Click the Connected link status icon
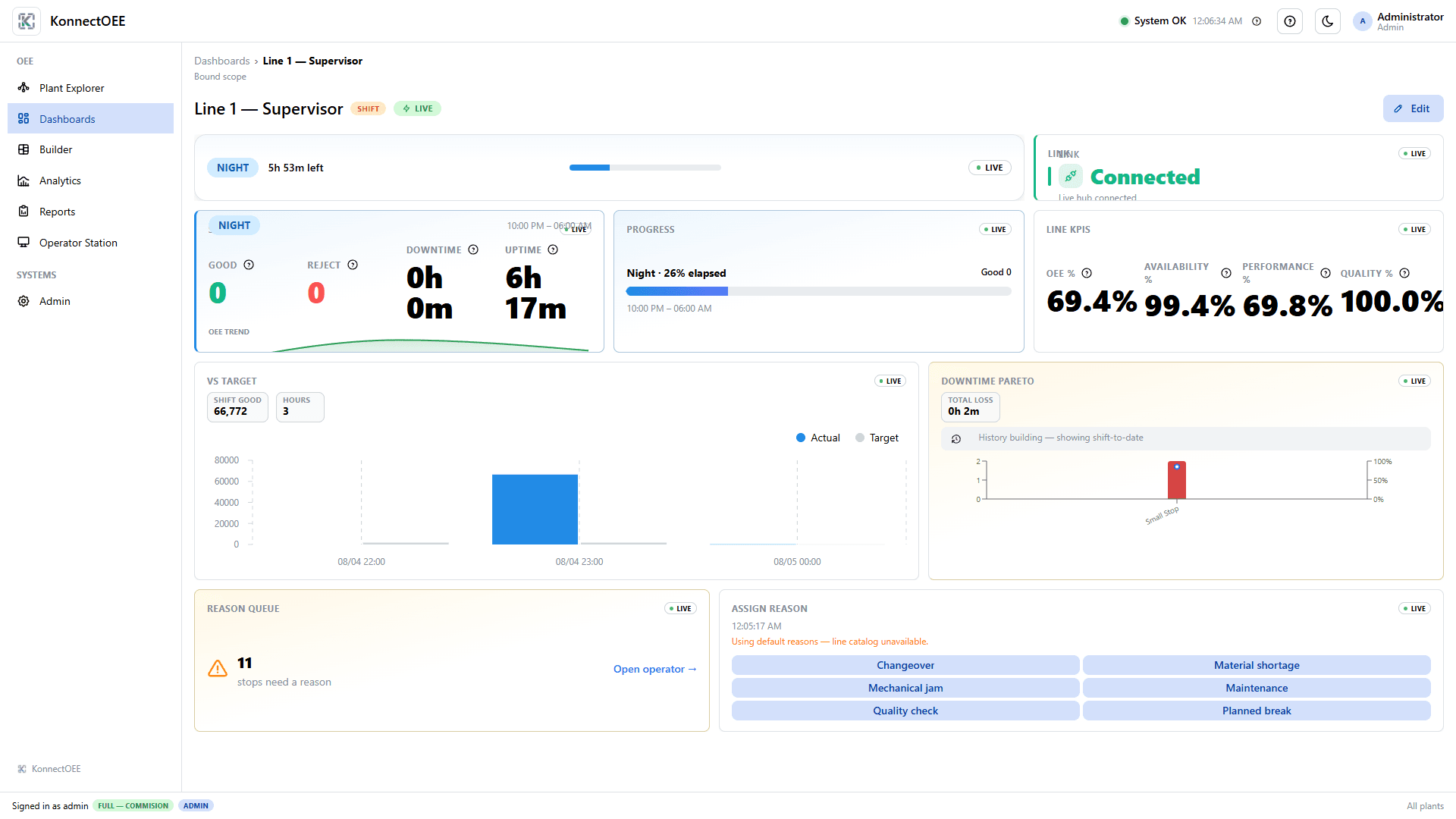Image resolution: width=1456 pixels, height=819 pixels. click(1070, 177)
